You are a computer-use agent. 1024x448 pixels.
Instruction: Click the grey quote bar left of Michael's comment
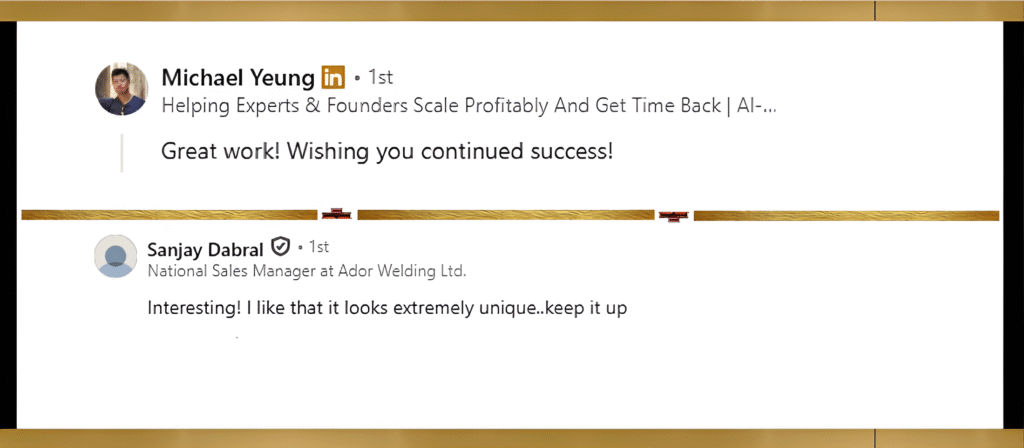coord(122,152)
